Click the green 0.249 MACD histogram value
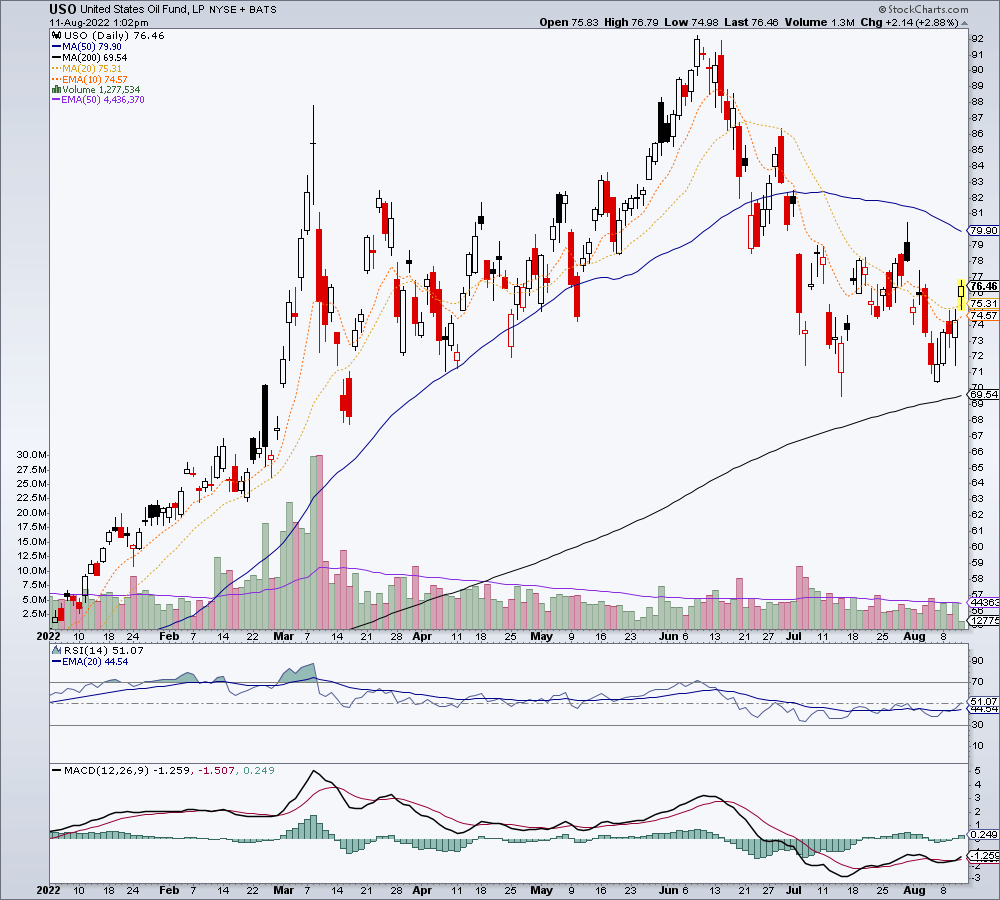The image size is (1000, 900). click(258, 771)
